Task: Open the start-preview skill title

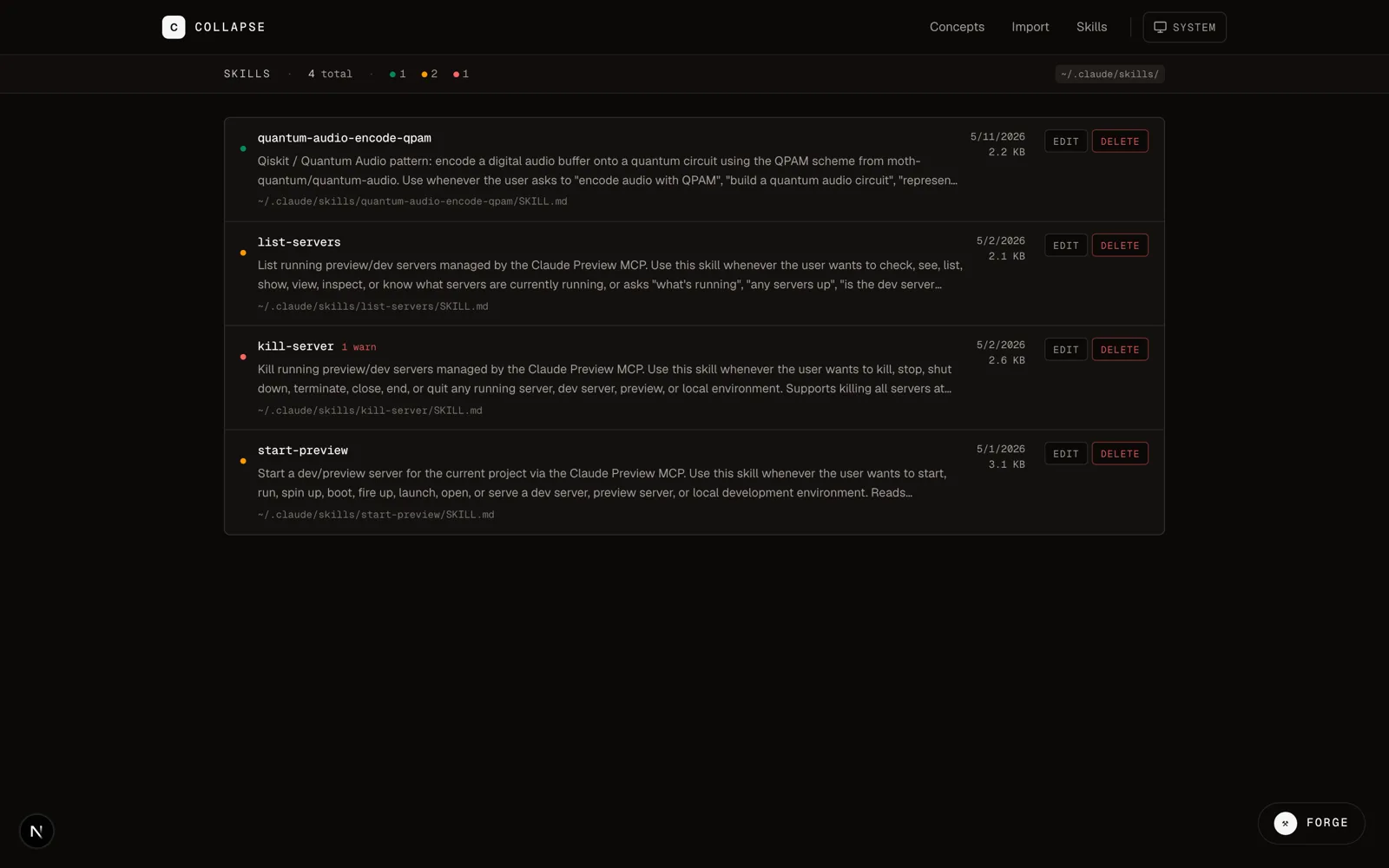Action: coord(303,450)
